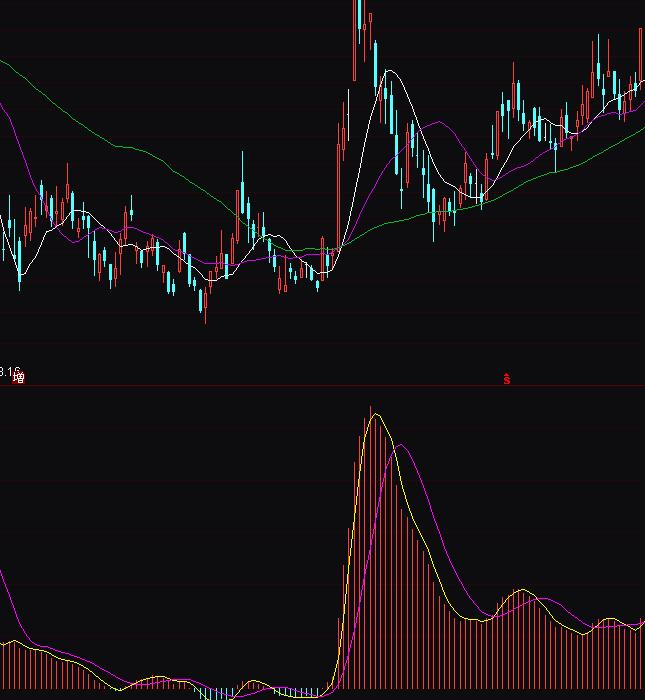
Task: Click the second smaller hump of yellow line
Action: (x=520, y=592)
